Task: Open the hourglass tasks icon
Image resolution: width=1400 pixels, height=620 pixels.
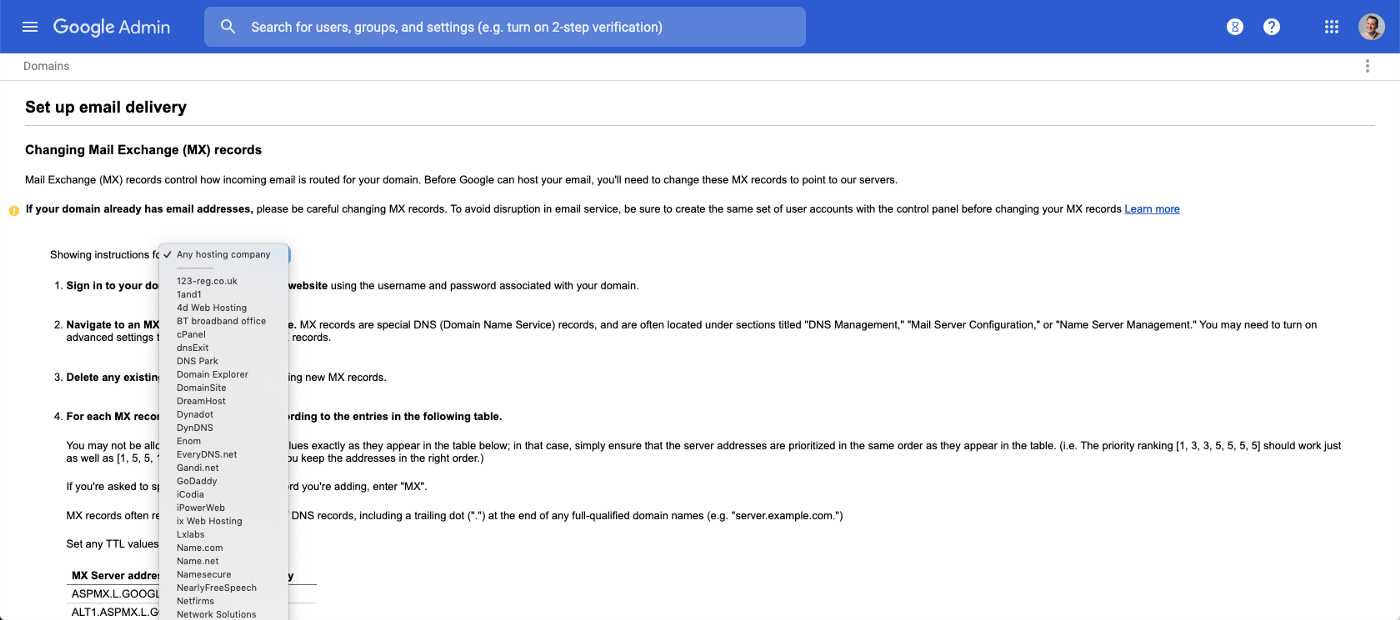Action: click(1235, 27)
